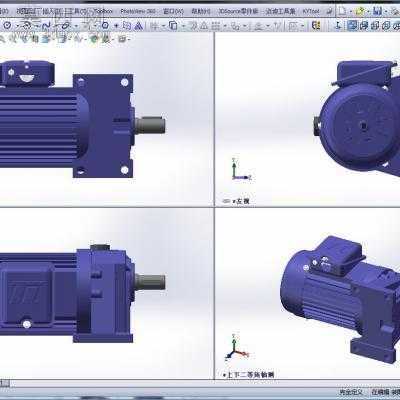Expand the Save dropdown arrow
This screenshot has height=400, width=400.
[386, 11]
